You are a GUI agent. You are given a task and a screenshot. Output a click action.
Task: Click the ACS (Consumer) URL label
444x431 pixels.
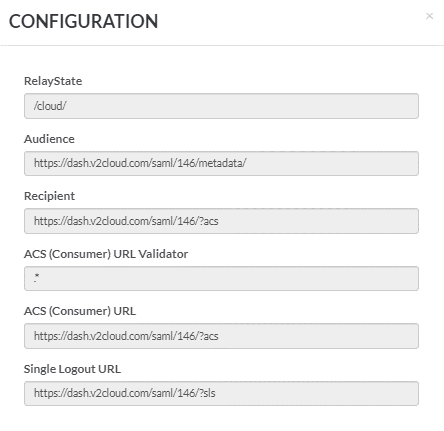click(80, 311)
